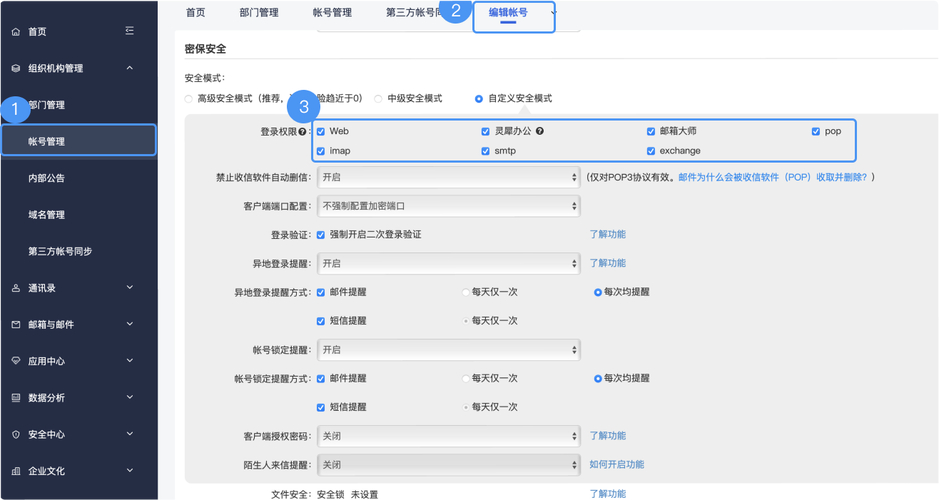Click the home icon beside 首页 in sidebar
The image size is (939, 500).
(16, 32)
